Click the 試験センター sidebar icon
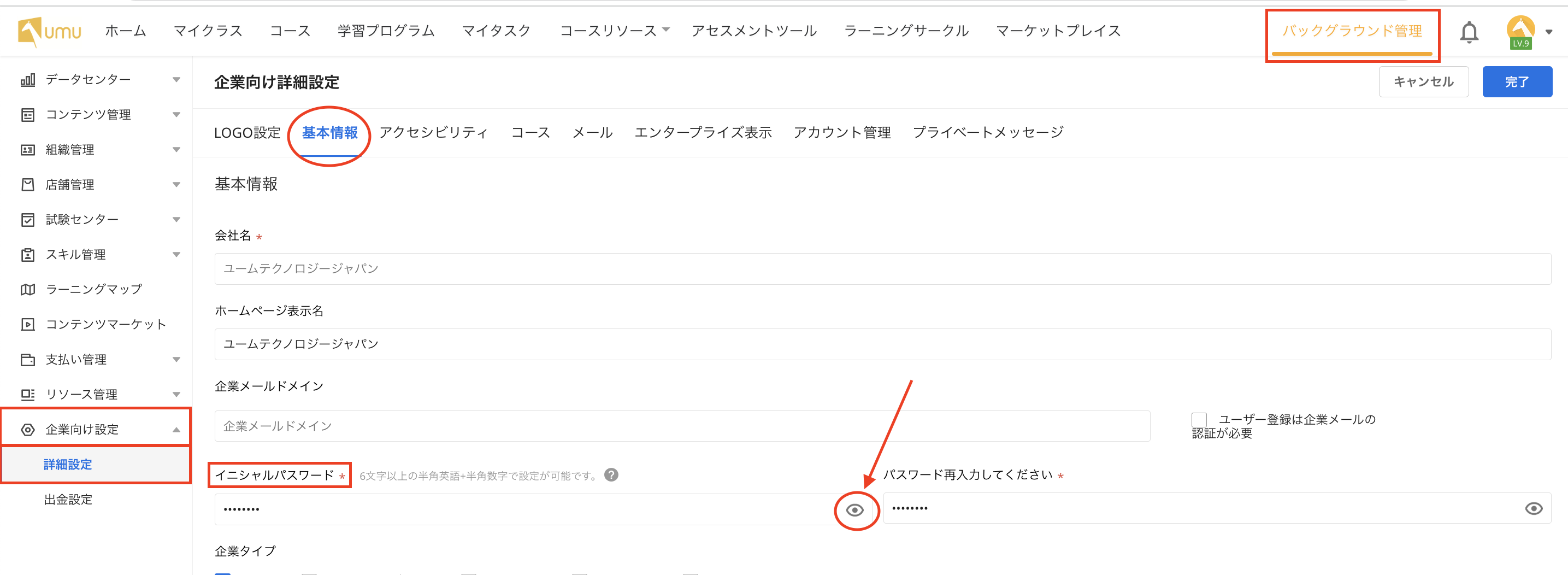Screen dimensions: 1568x575 point(28,220)
